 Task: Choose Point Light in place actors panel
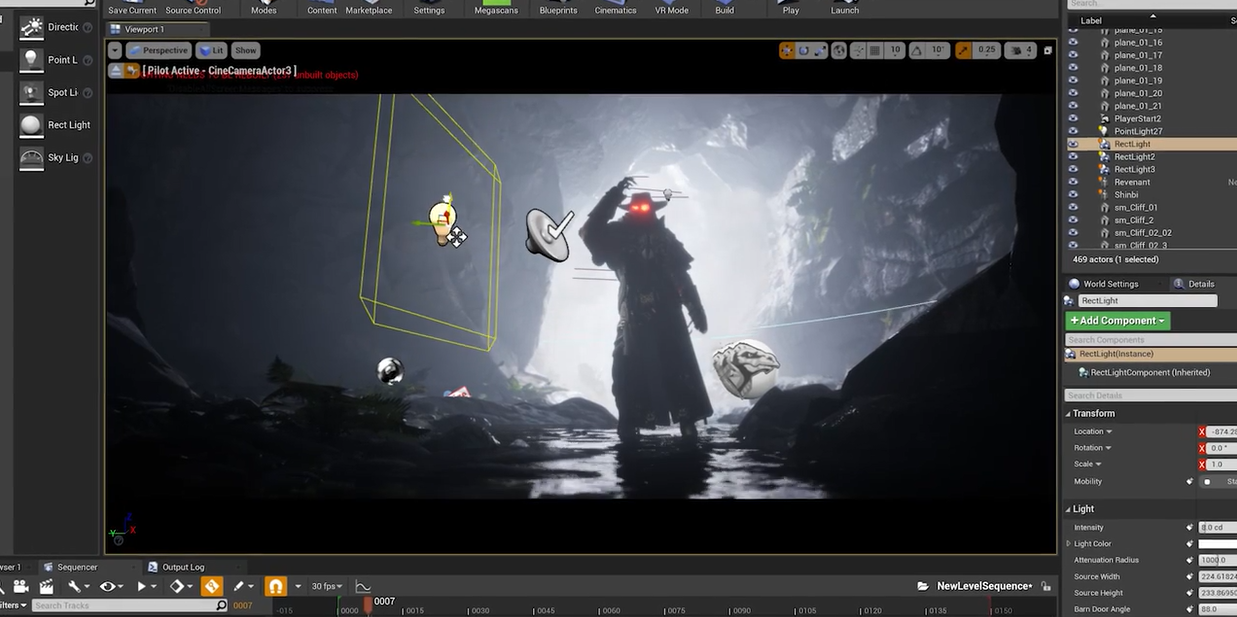tap(58, 60)
